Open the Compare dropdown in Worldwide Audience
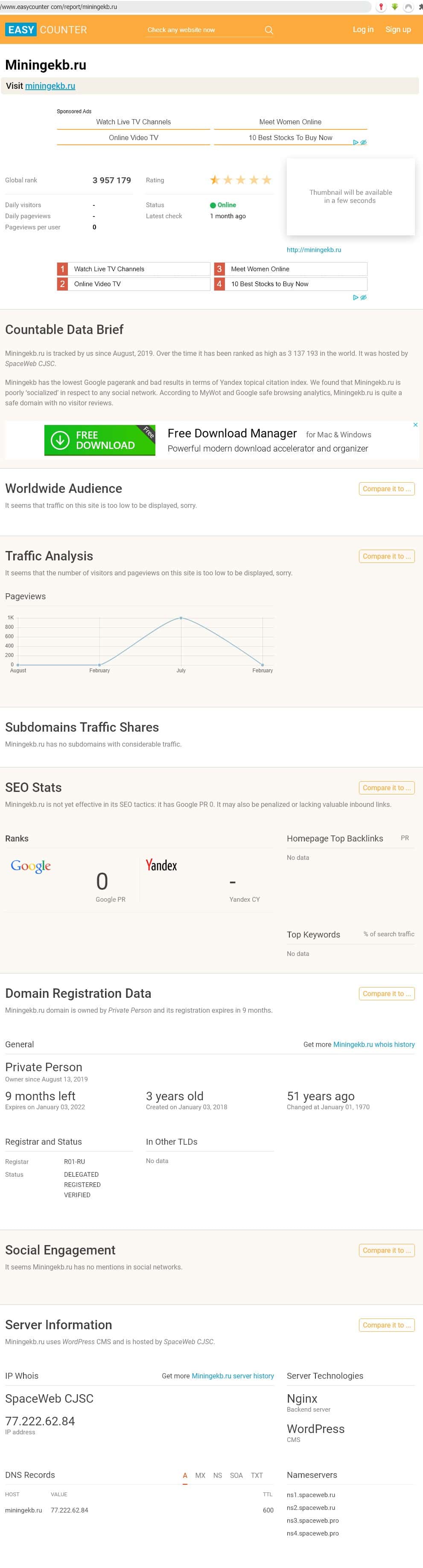The image size is (423, 1568). [386, 489]
